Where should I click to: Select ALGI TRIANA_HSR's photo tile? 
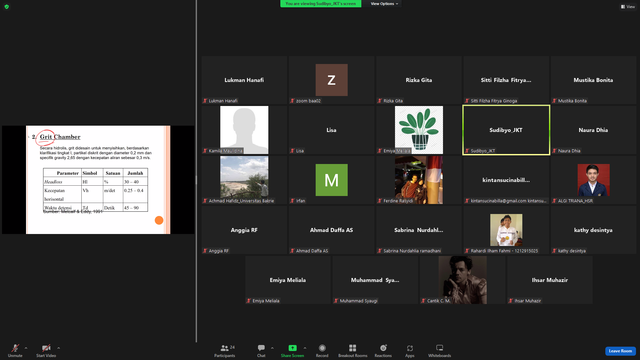pos(593,180)
